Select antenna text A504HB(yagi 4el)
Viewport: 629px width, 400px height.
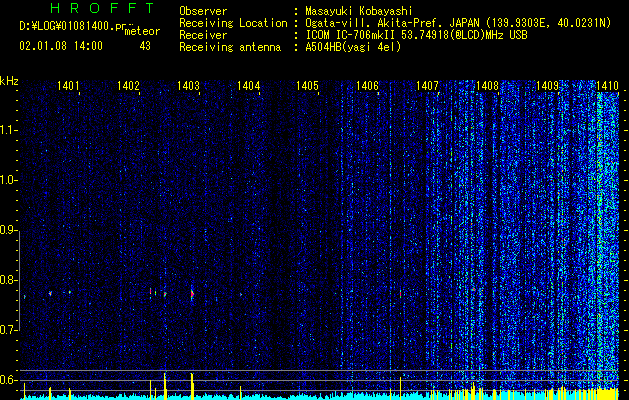coord(353,47)
